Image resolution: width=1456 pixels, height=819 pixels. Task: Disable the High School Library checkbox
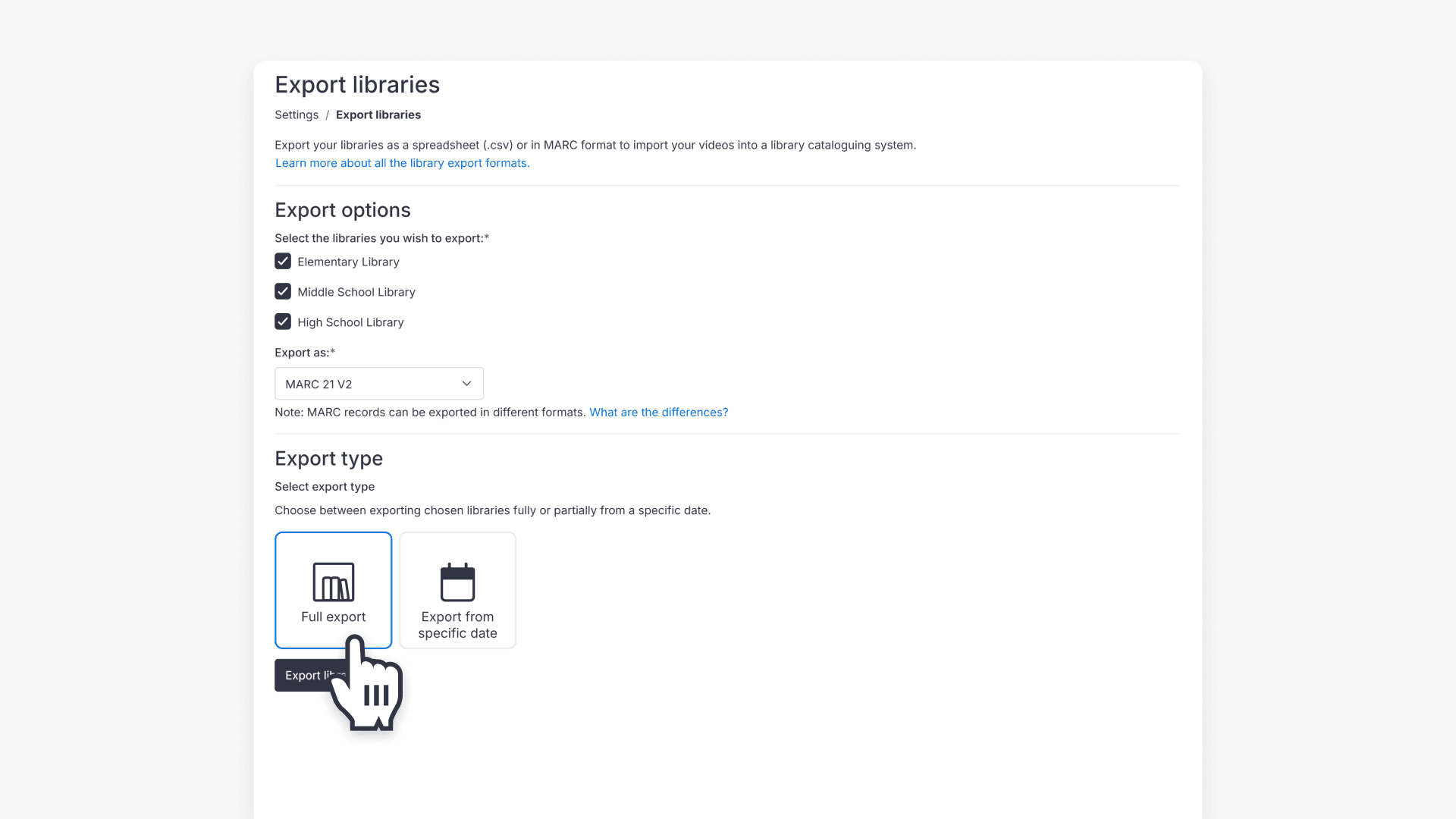[x=283, y=322]
